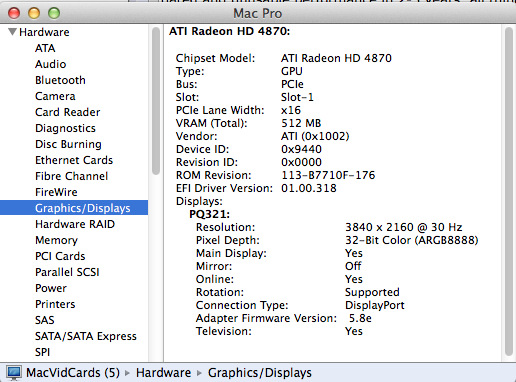Click the sidebar vertical scrollbar thumb
This screenshot has width=516, height=382.
(156, 101)
